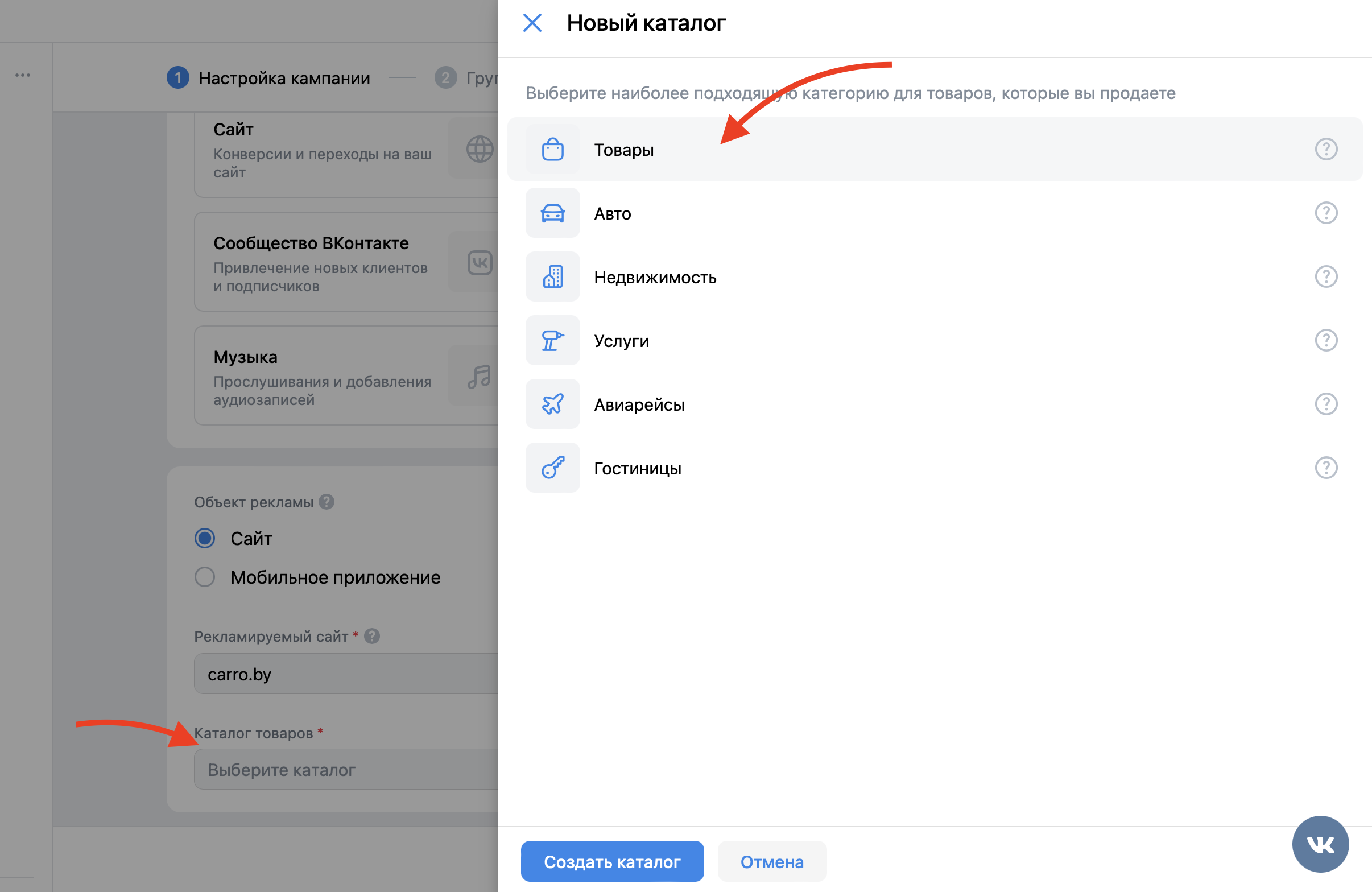
Task: Click the Товары shopping bag icon
Action: point(552,150)
